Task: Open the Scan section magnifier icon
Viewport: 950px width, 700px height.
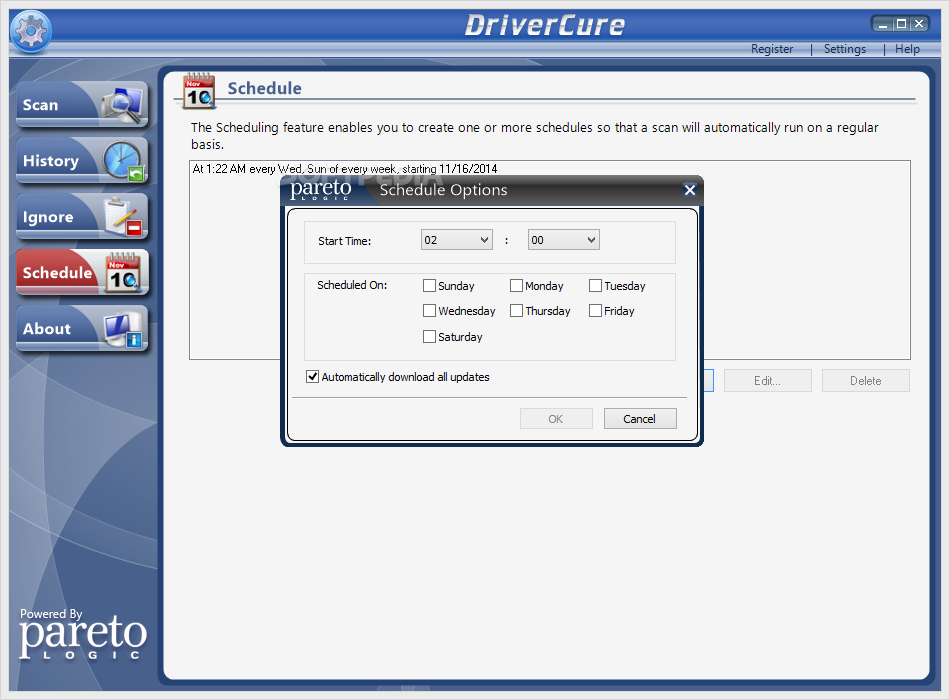Action: click(x=122, y=104)
